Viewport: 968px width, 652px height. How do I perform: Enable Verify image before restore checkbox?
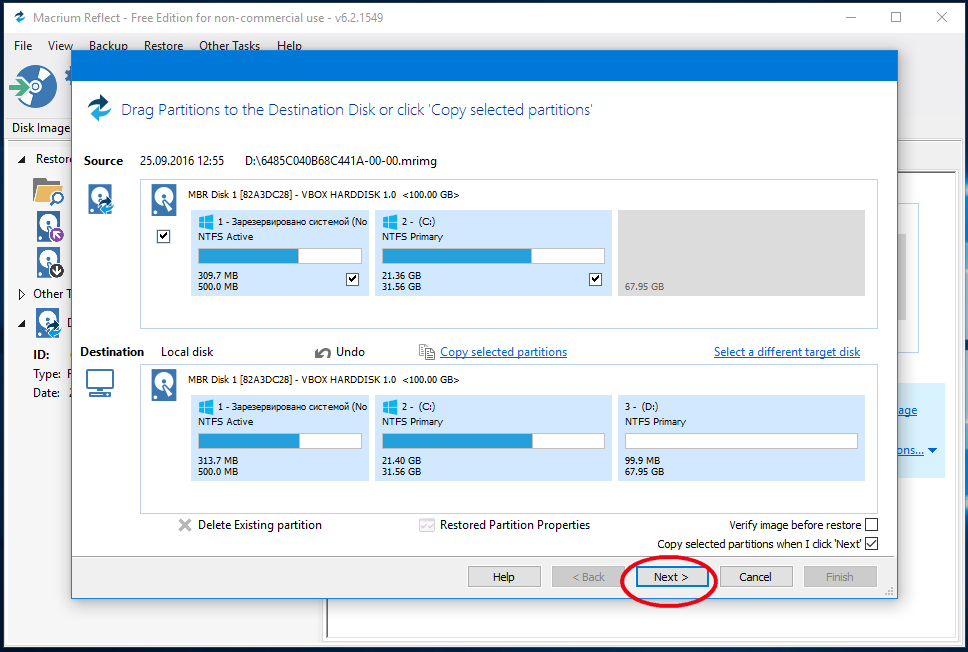point(871,525)
